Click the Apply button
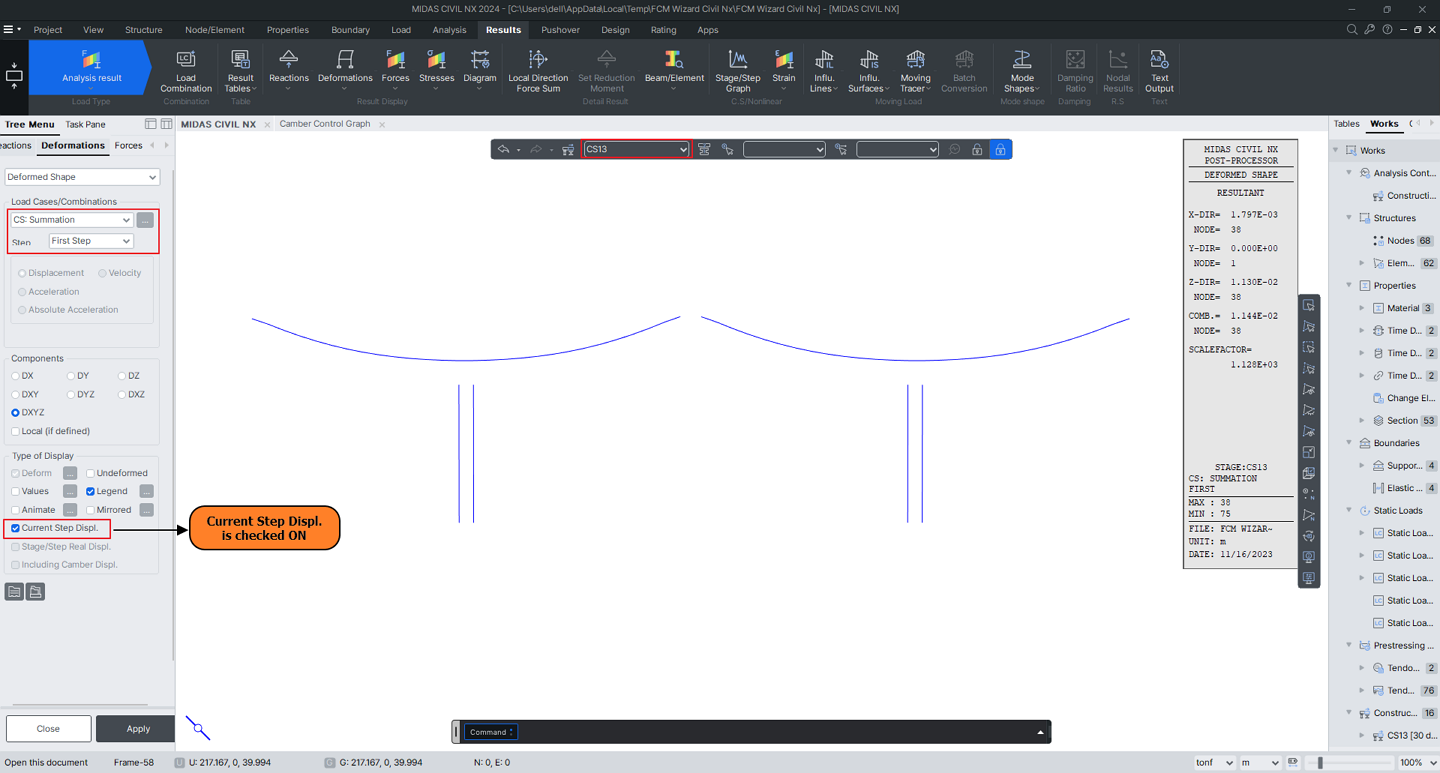Screen dimensions: 1440x773 click(137, 728)
